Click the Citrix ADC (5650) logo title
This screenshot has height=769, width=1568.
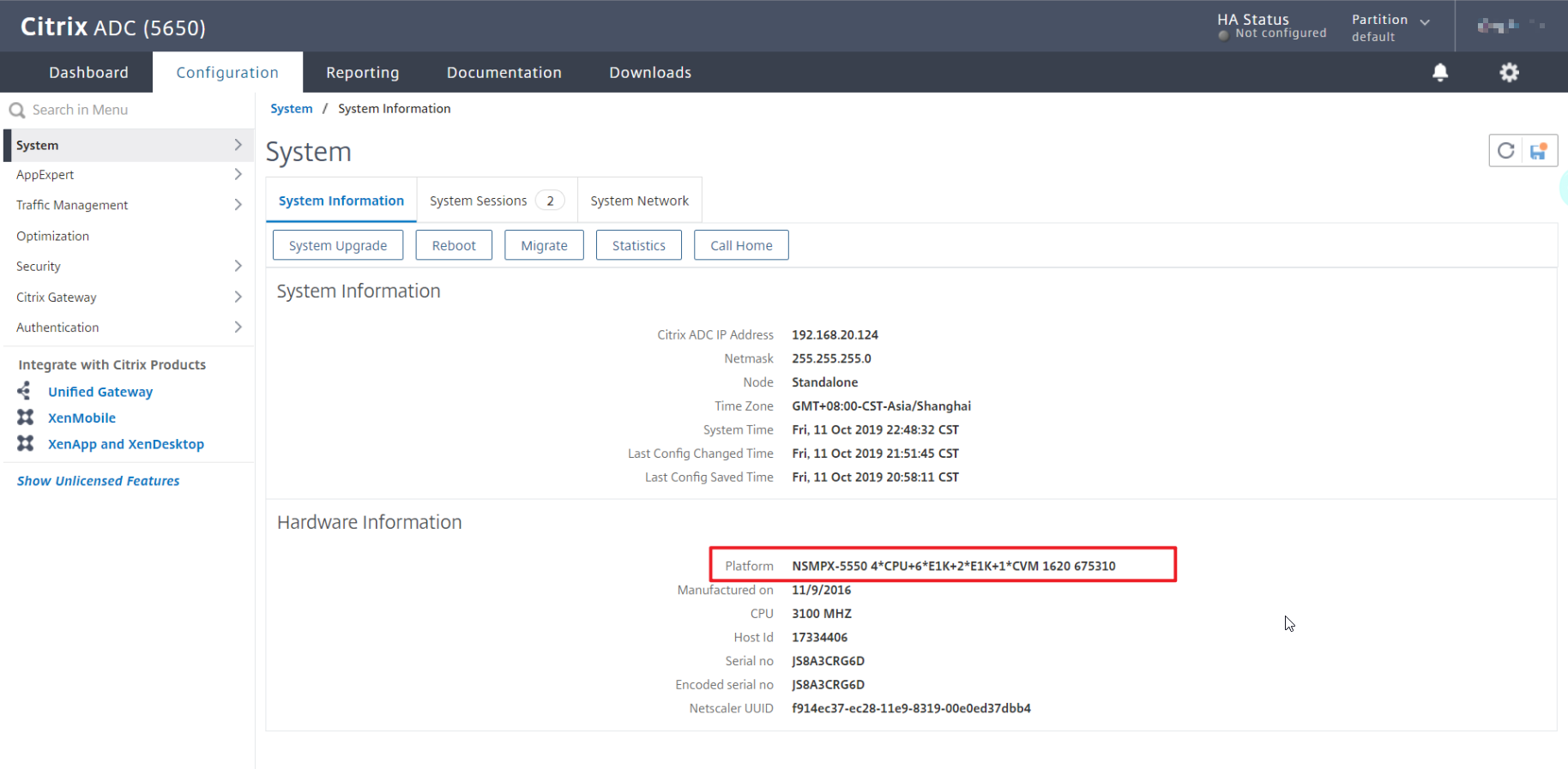pyautogui.click(x=113, y=27)
